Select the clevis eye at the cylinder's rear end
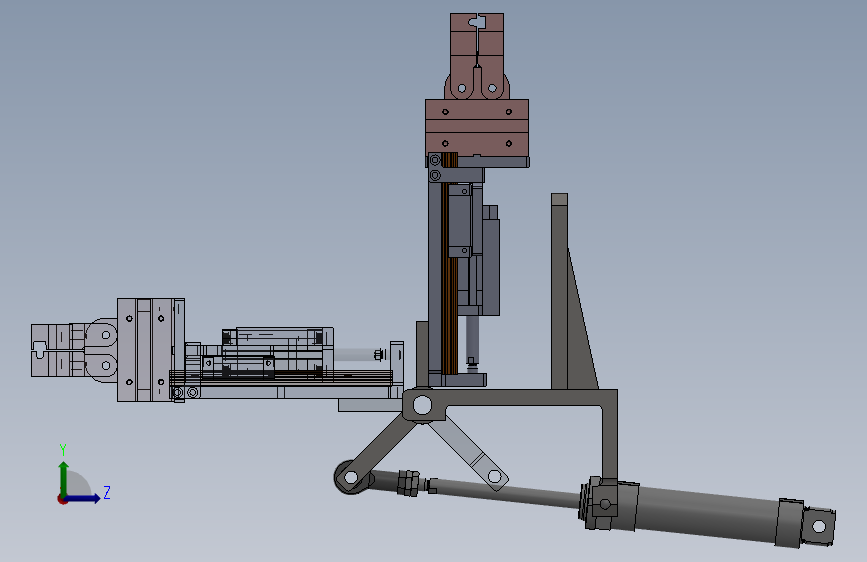 point(819,525)
